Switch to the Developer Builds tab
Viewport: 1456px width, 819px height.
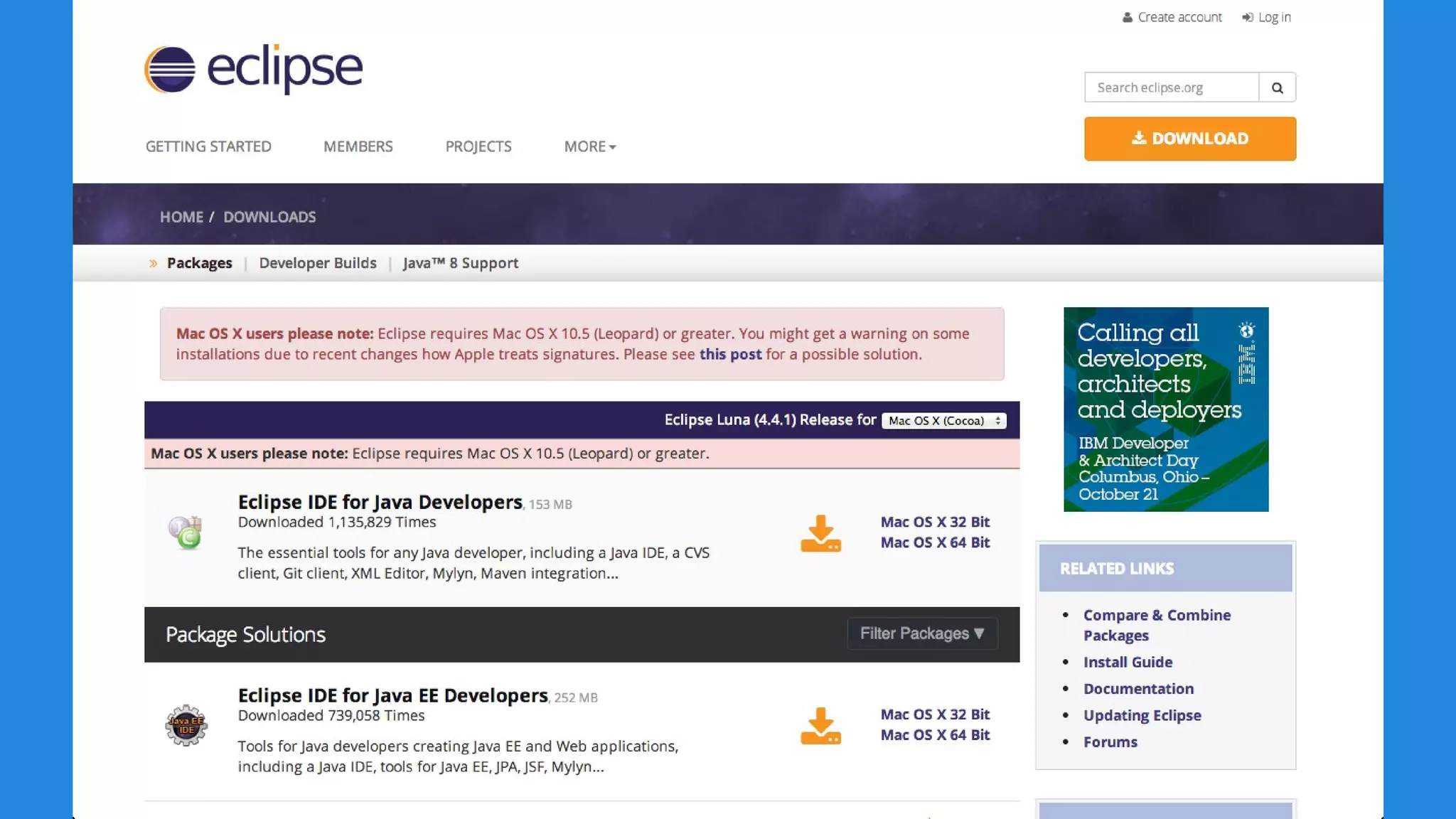(318, 263)
